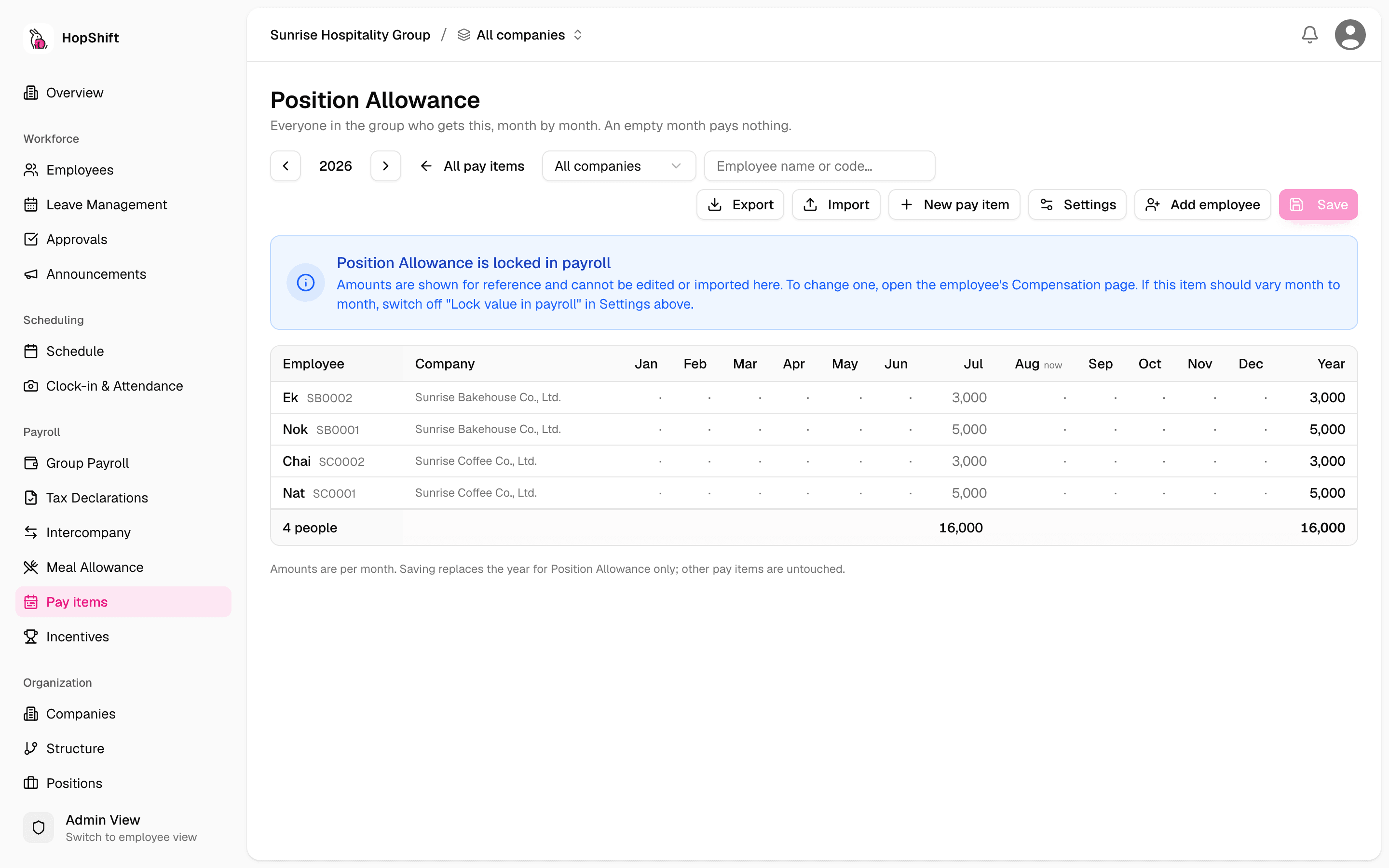
Task: Select employee row Nok SB0001
Action: 814,429
